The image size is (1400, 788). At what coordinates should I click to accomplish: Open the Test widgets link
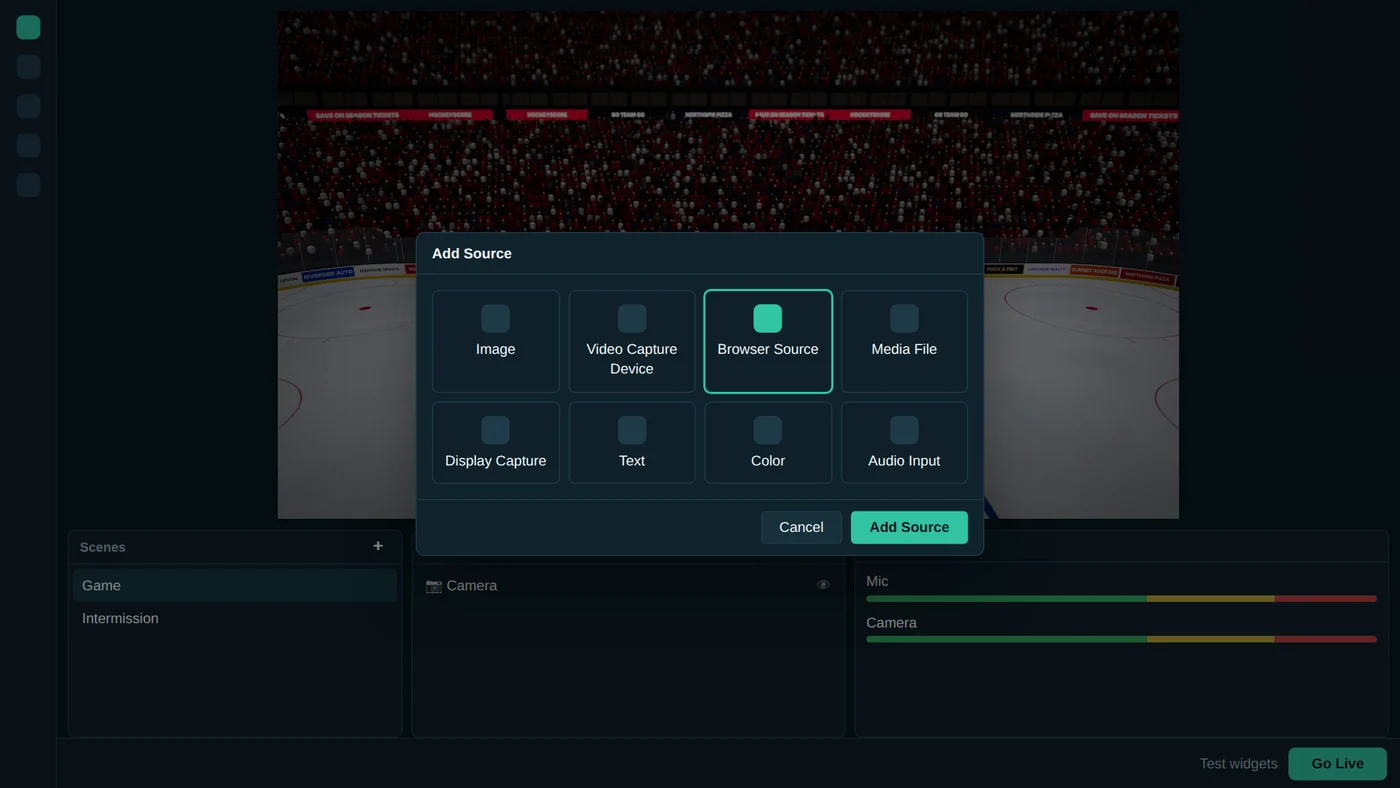pyautogui.click(x=1238, y=763)
